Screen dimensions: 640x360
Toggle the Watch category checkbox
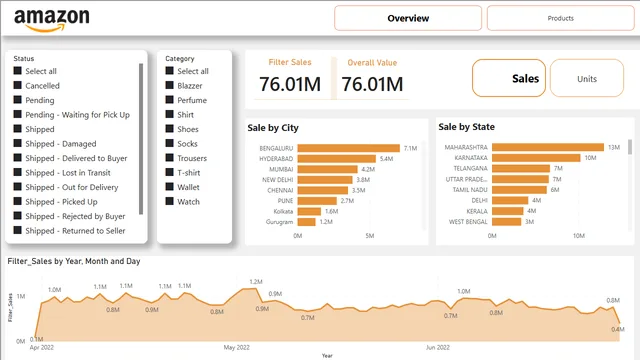point(169,201)
